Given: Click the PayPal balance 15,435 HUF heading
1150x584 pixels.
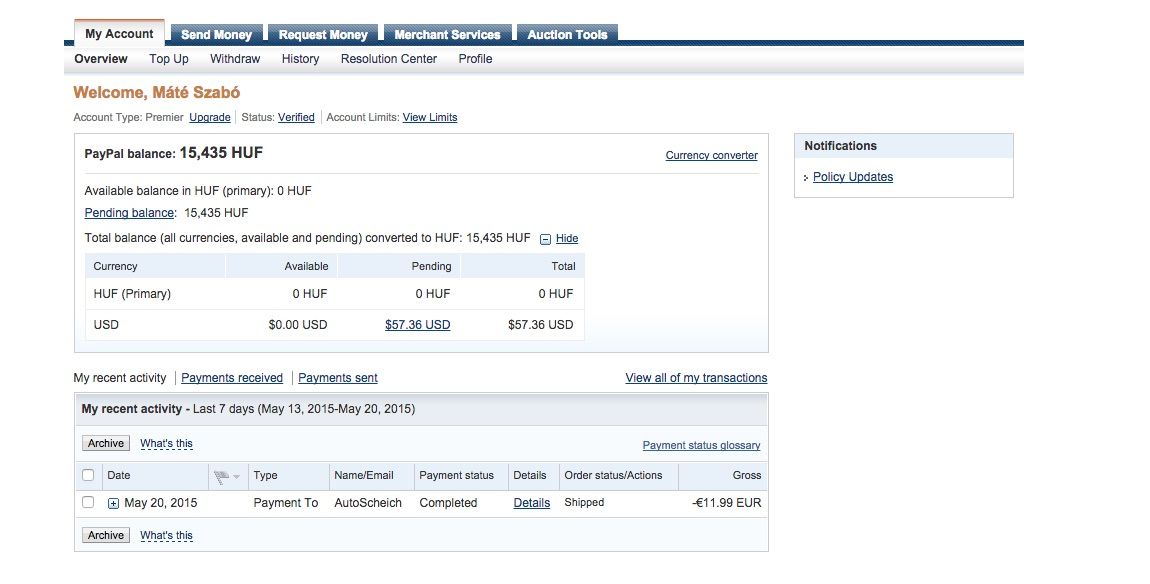Looking at the screenshot, I should [174, 153].
